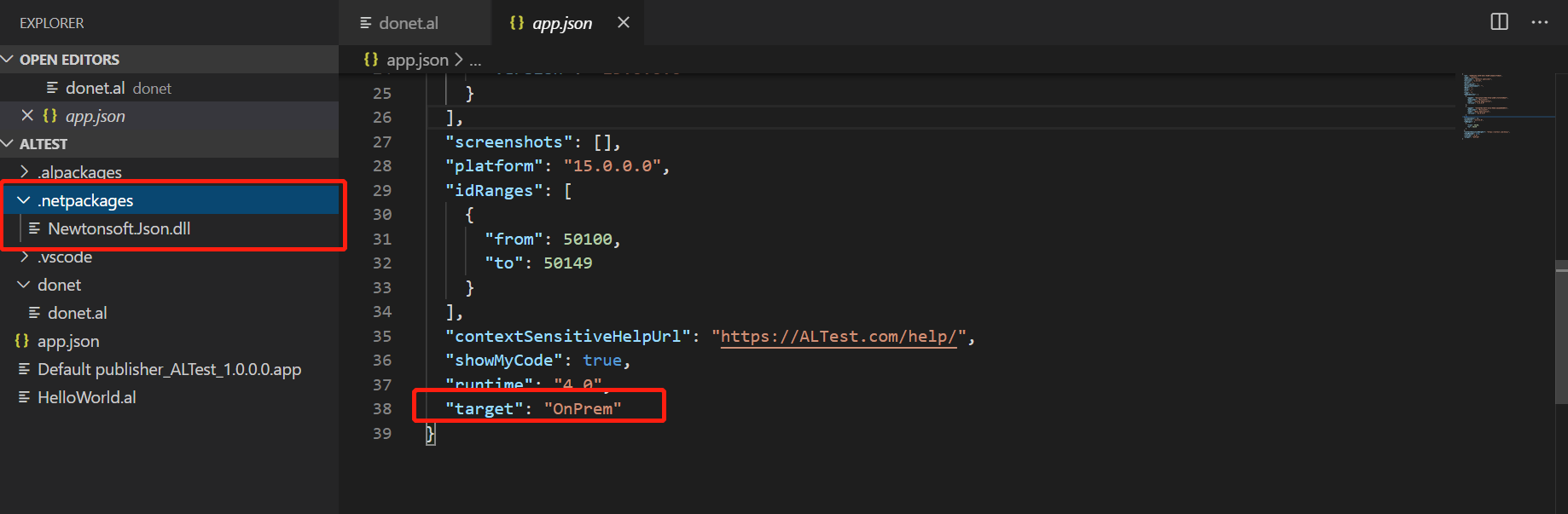Screen dimensions: 1568x514
Task: Open donet.al under the donet folder
Action: (169, 312)
